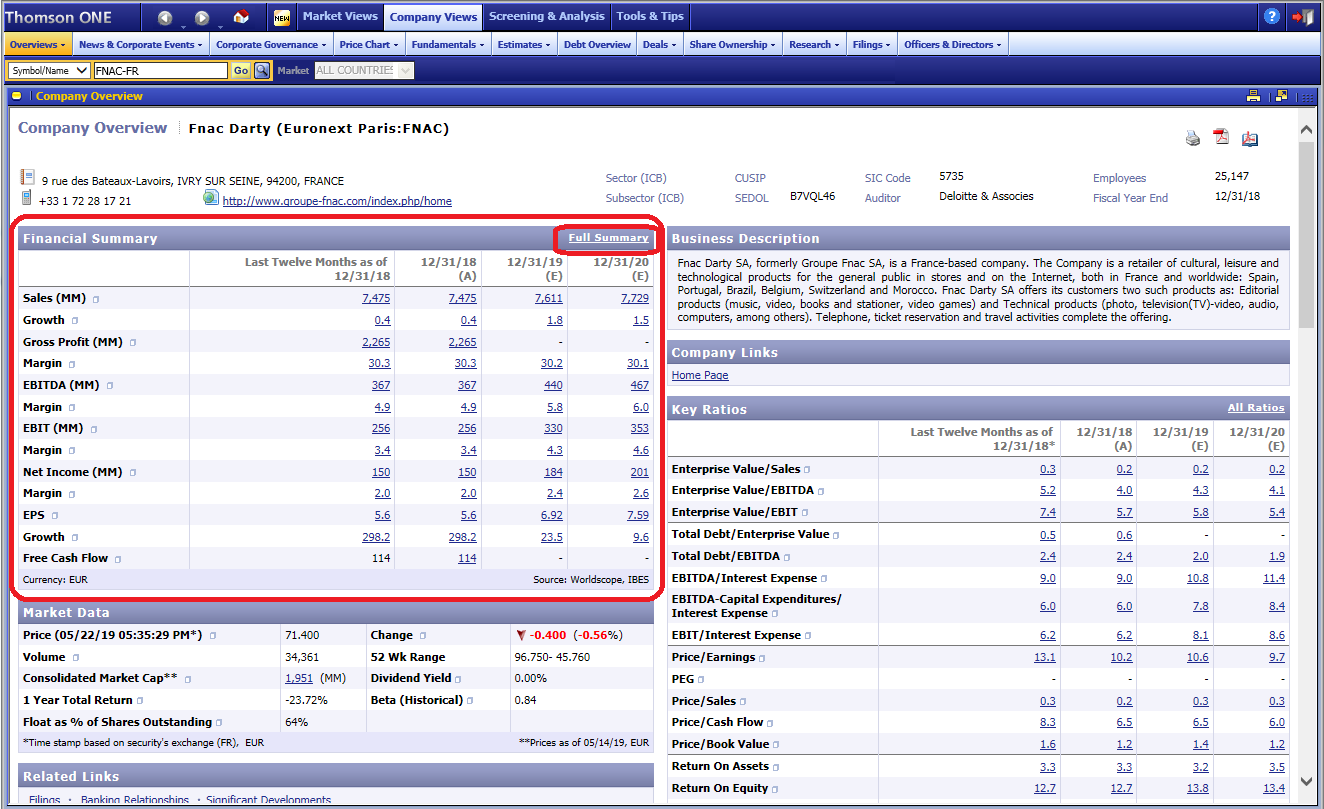Go back with the left arrow
Screen dimensions: 1324x809
(x=165, y=17)
